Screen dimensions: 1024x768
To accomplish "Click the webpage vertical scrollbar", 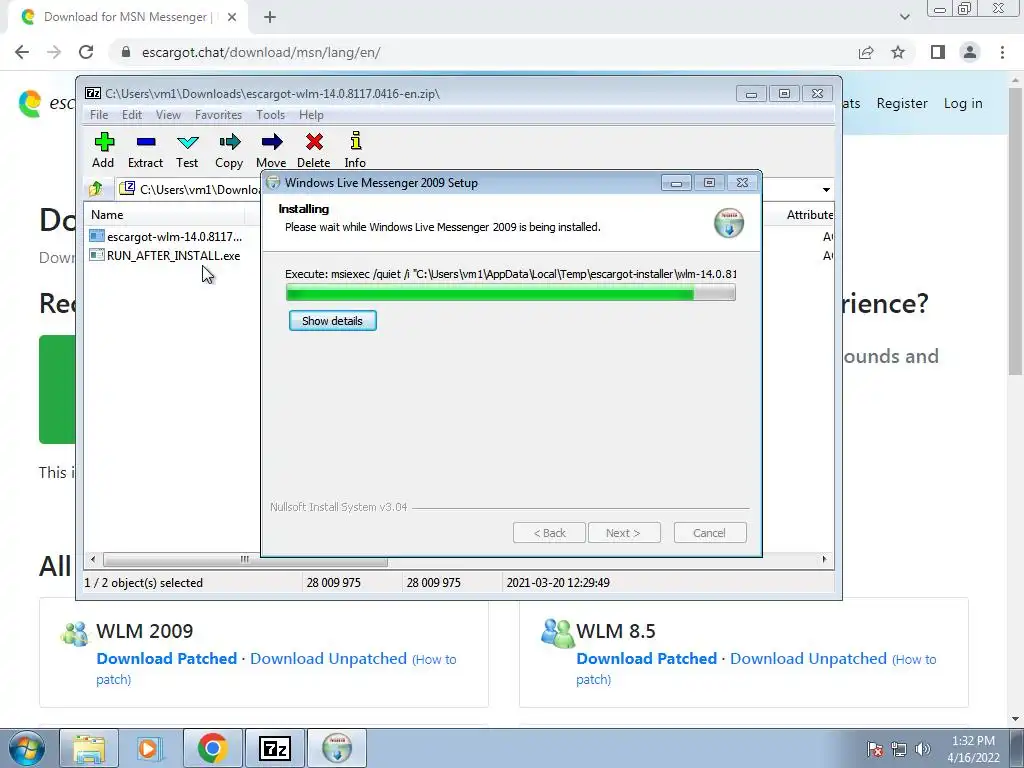I will click(1015, 229).
